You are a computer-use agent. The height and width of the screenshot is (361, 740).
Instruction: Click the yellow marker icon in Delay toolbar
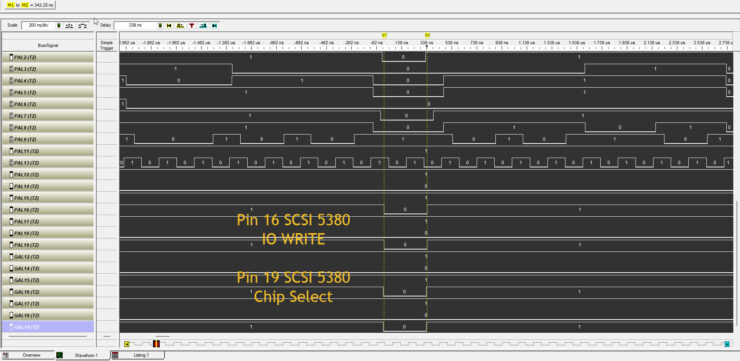pos(180,25)
